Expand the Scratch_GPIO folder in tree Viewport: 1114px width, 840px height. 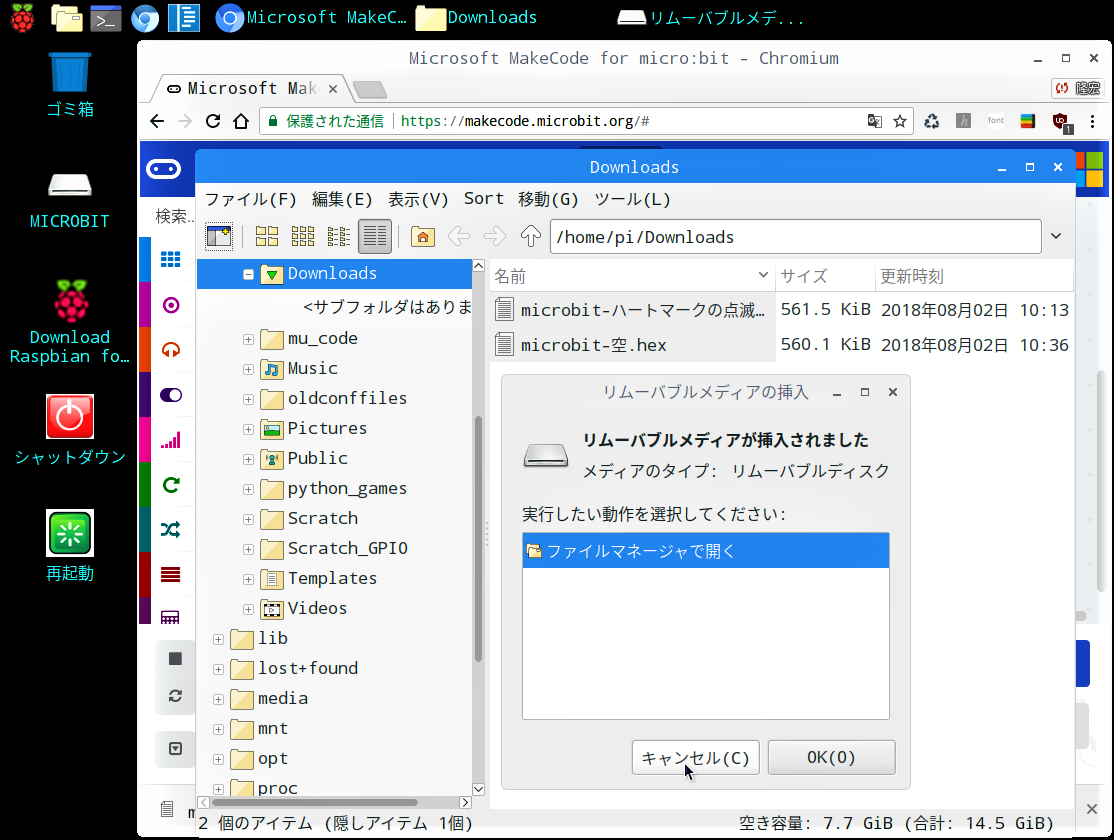[x=248, y=549]
